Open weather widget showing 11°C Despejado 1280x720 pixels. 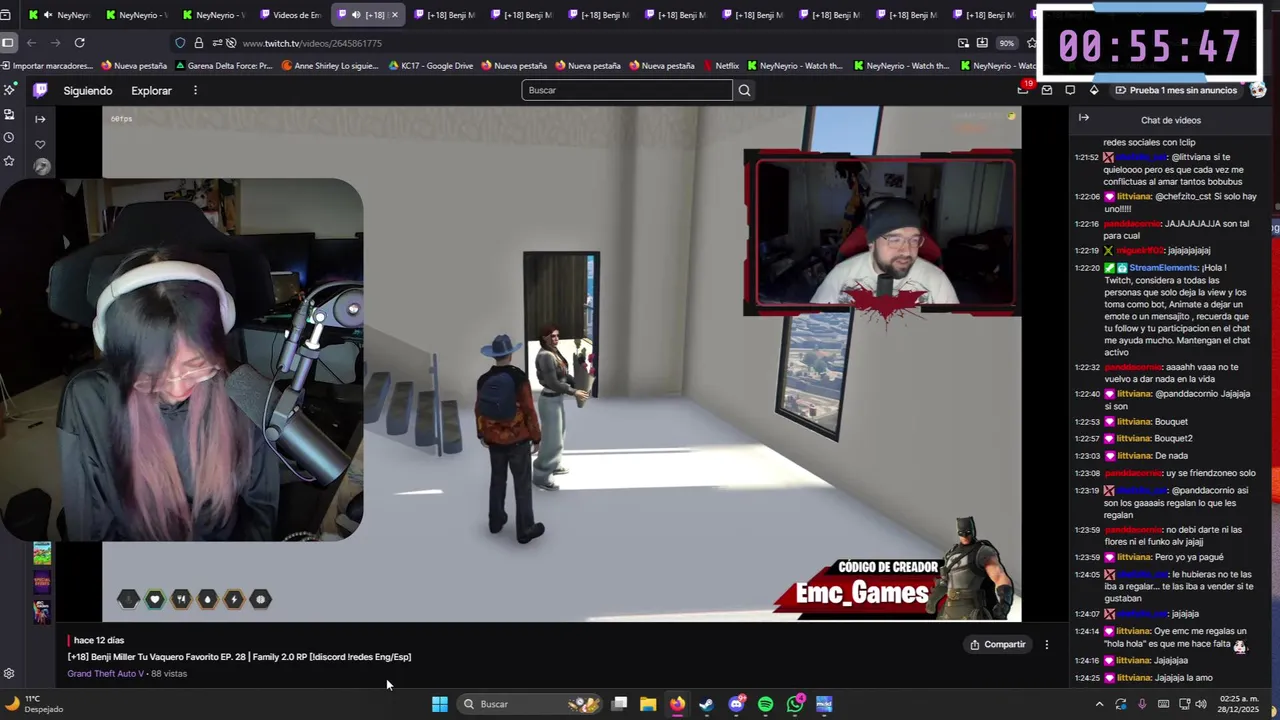(x=34, y=704)
